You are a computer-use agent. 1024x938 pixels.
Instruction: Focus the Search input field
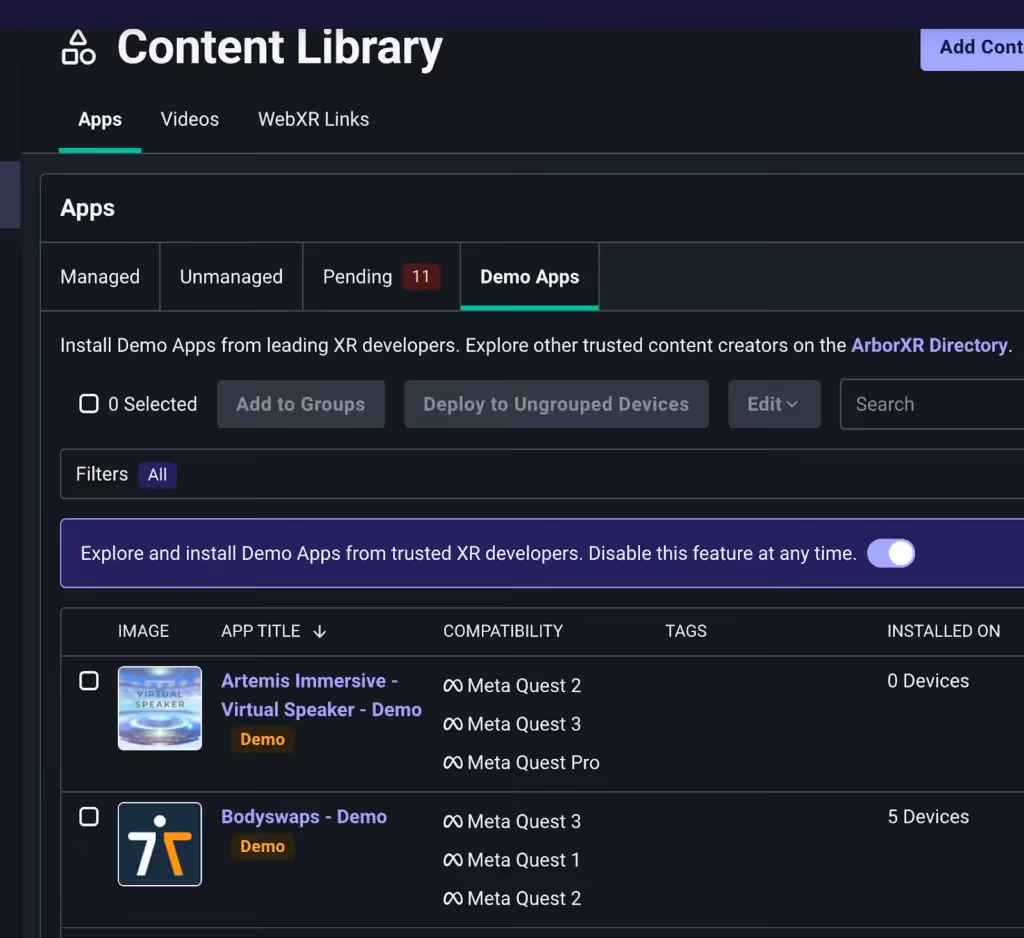pyautogui.click(x=932, y=404)
